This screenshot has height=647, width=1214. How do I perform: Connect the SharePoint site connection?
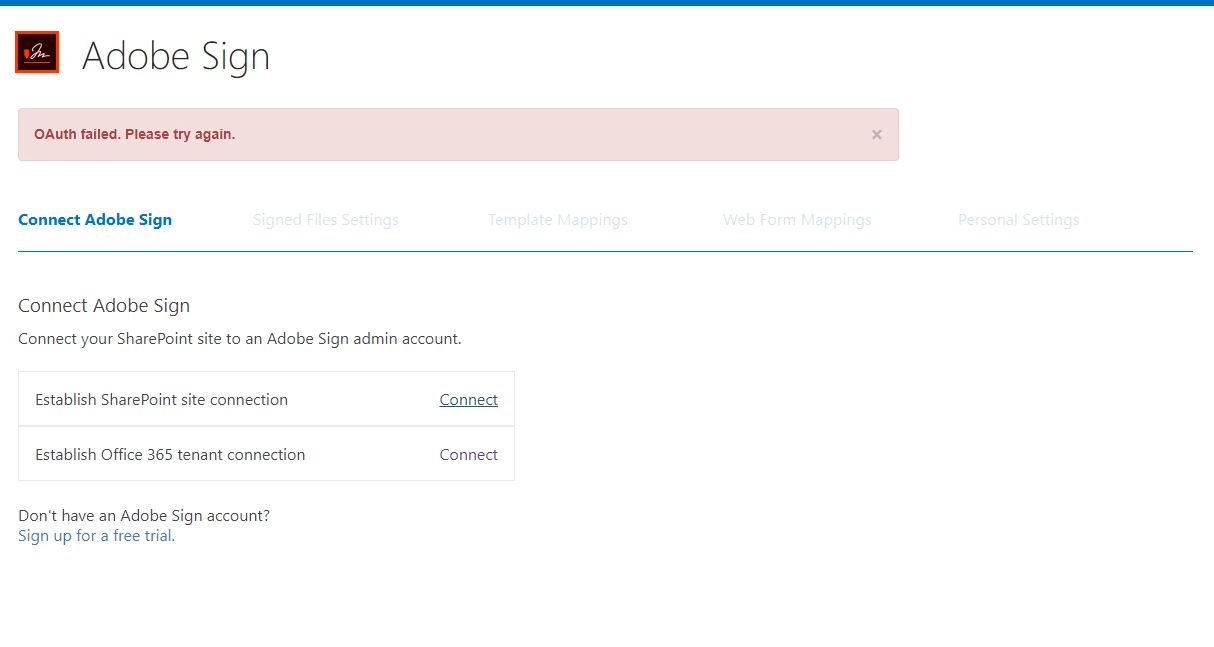(x=468, y=400)
